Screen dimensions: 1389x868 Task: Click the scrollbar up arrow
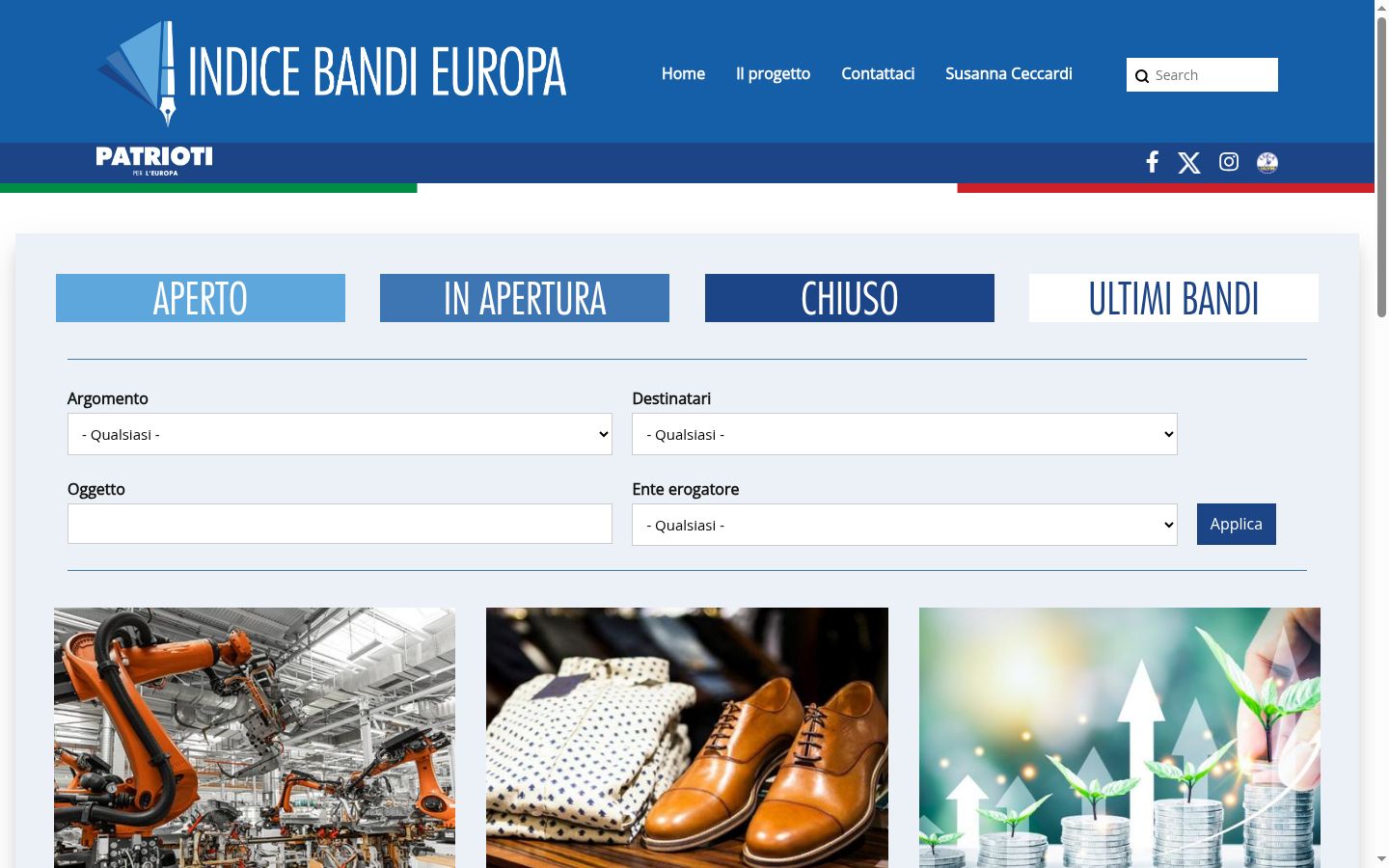pos(1381,8)
